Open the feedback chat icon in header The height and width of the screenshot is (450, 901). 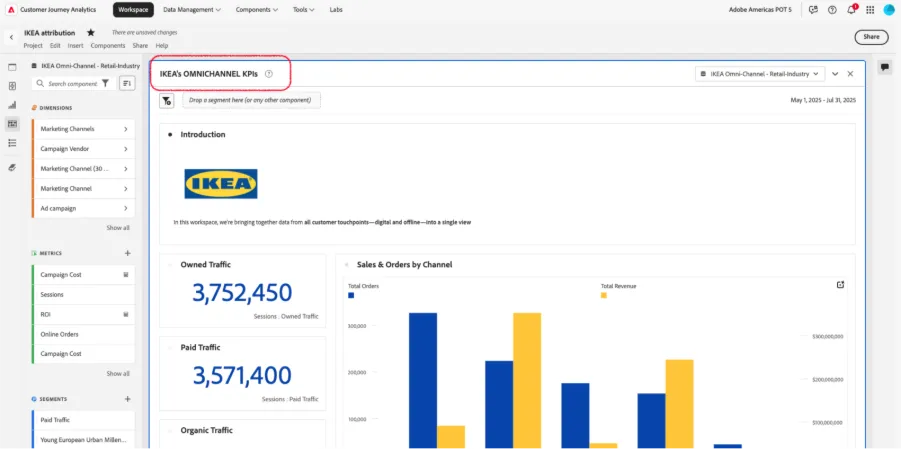click(x=813, y=10)
